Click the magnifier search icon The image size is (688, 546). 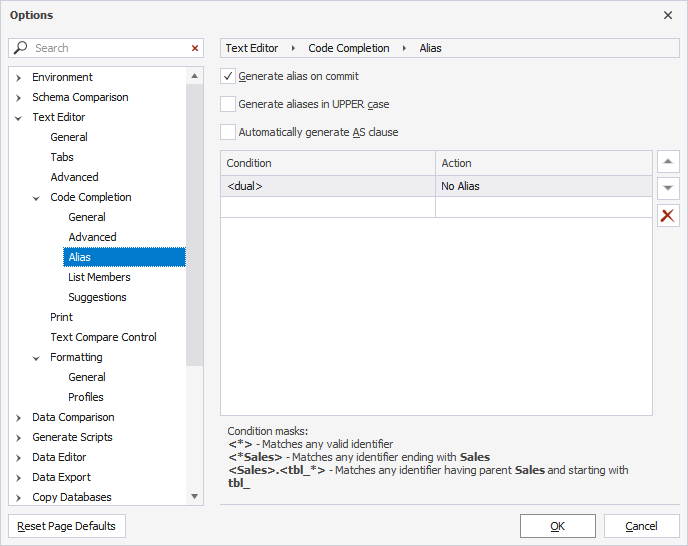tap(21, 47)
